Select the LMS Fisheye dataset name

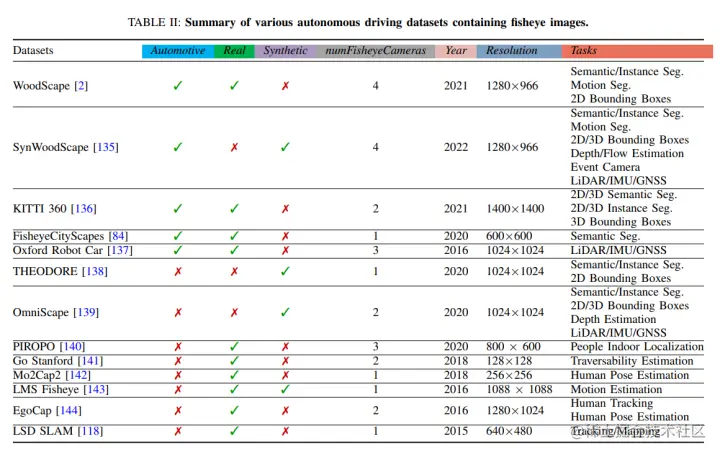46,390
